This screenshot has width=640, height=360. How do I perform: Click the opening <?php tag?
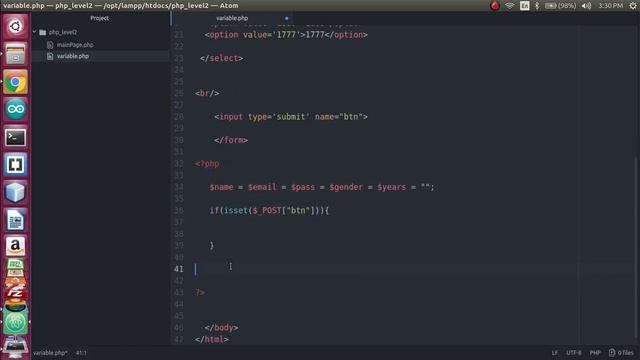pos(207,164)
